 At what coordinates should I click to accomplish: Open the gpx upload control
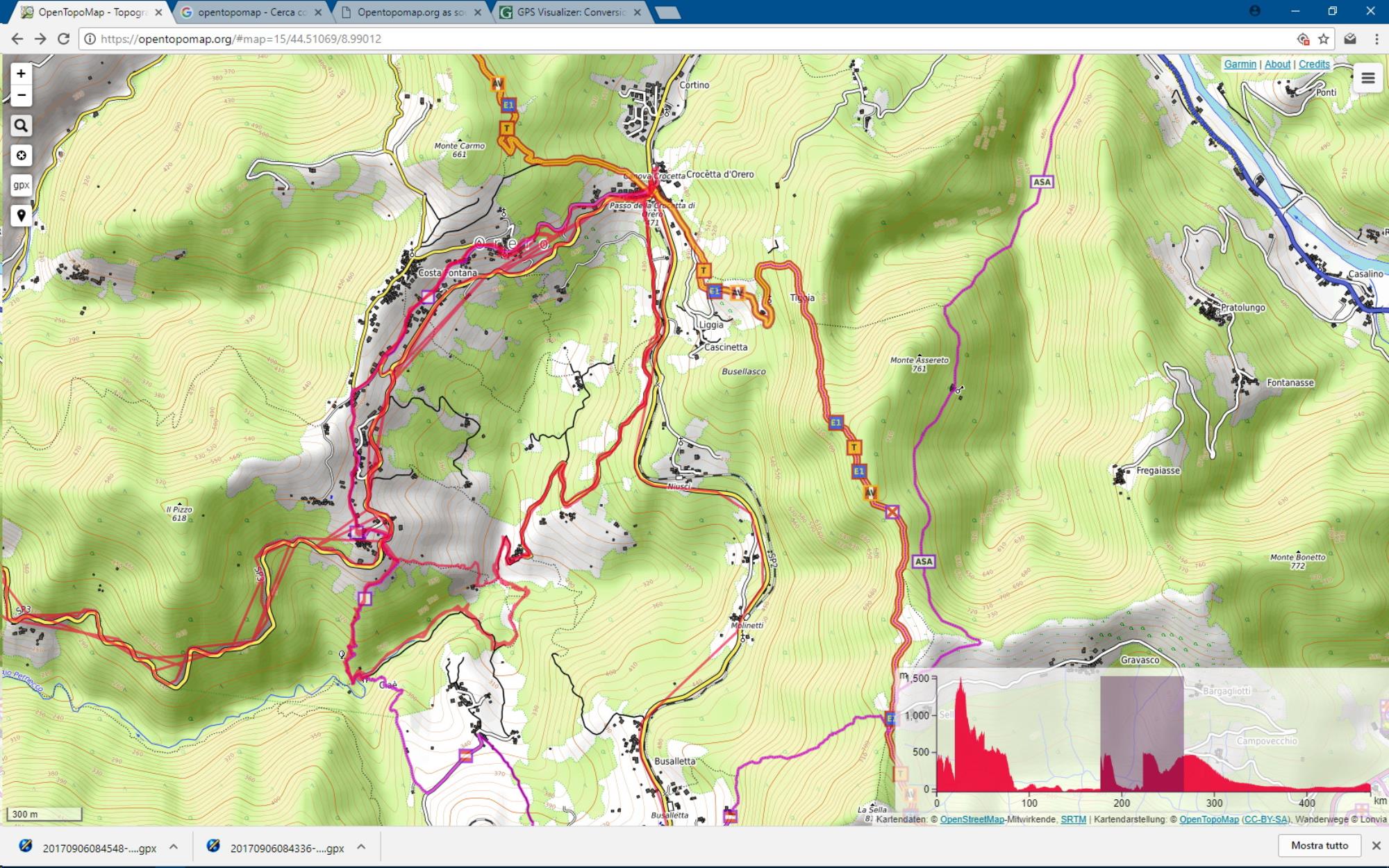tap(21, 185)
